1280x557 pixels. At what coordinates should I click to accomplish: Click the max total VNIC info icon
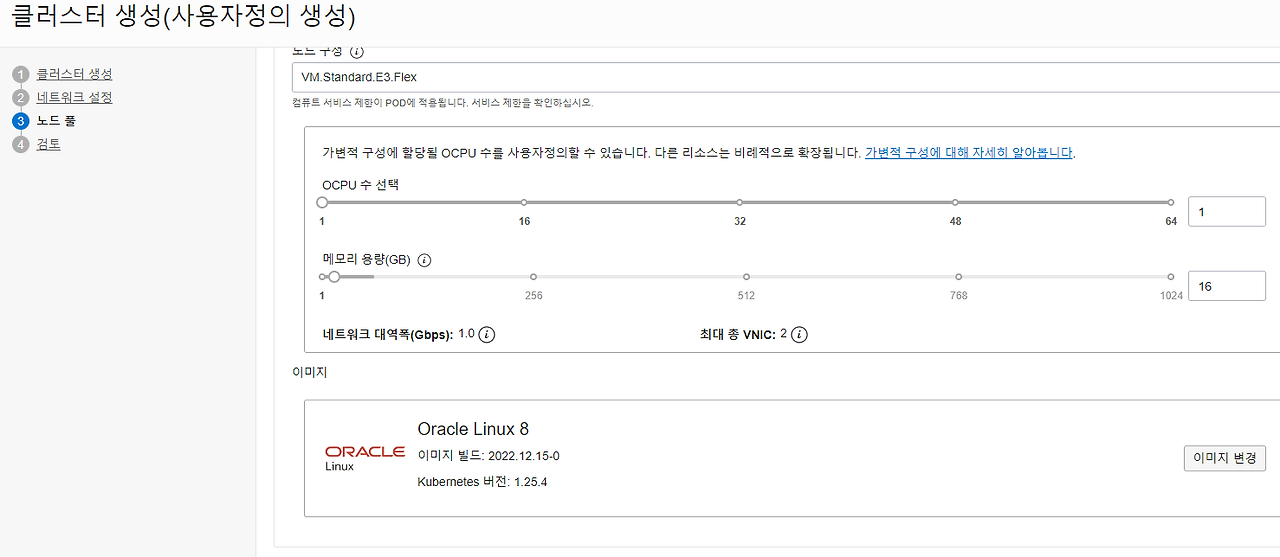[799, 335]
